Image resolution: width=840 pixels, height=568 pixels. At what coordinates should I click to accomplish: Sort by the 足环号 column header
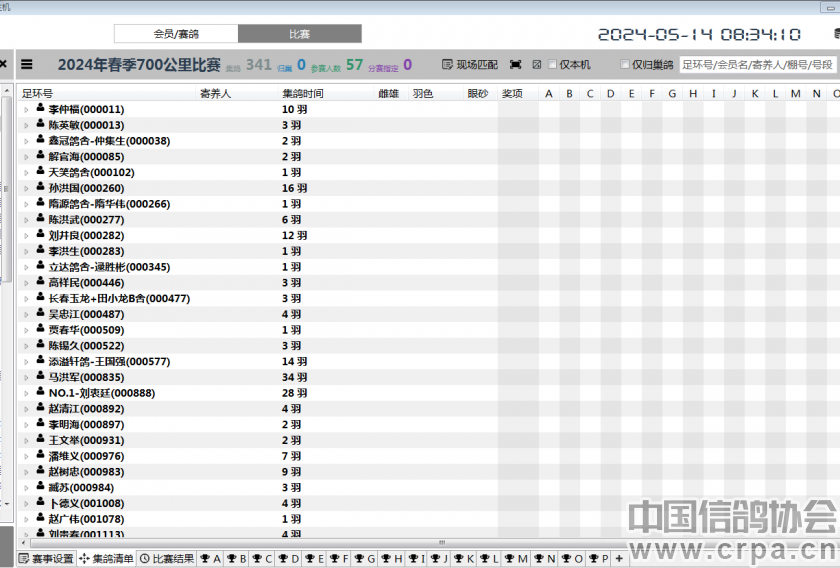coord(107,93)
